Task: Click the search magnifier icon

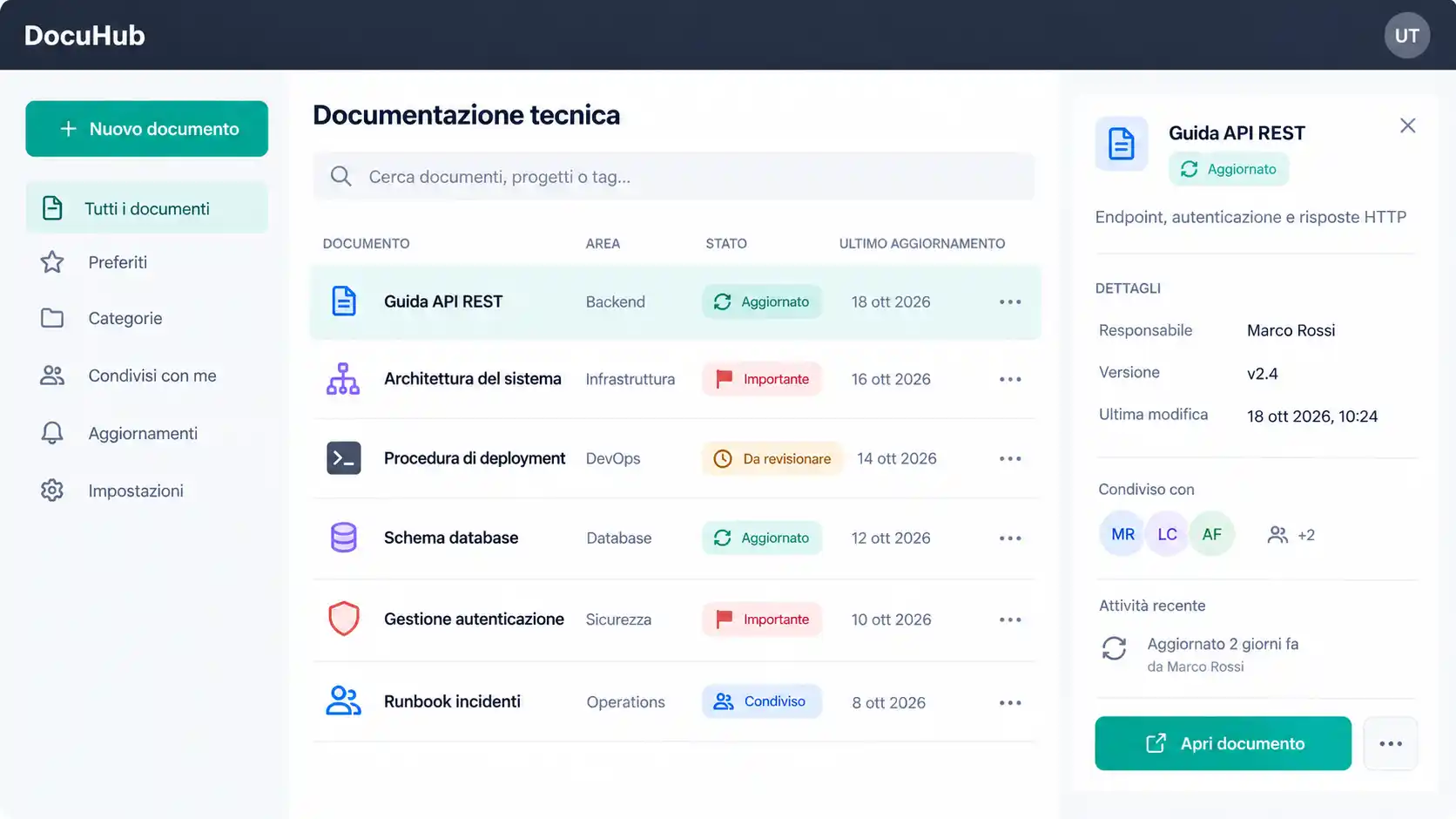Action: click(x=341, y=177)
